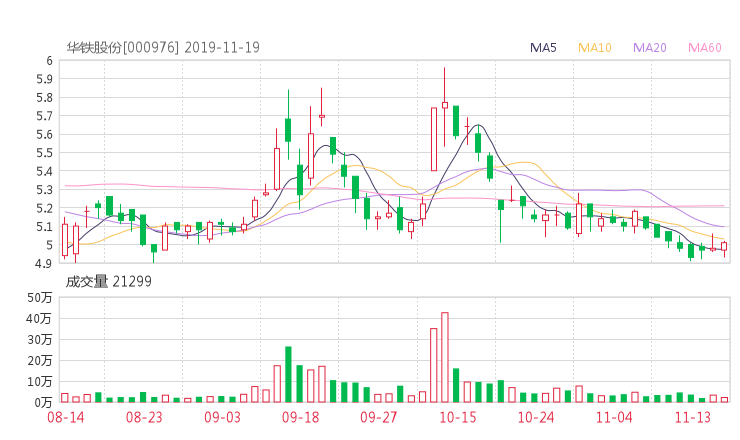Click the 50万 volume axis label

pos(40,298)
